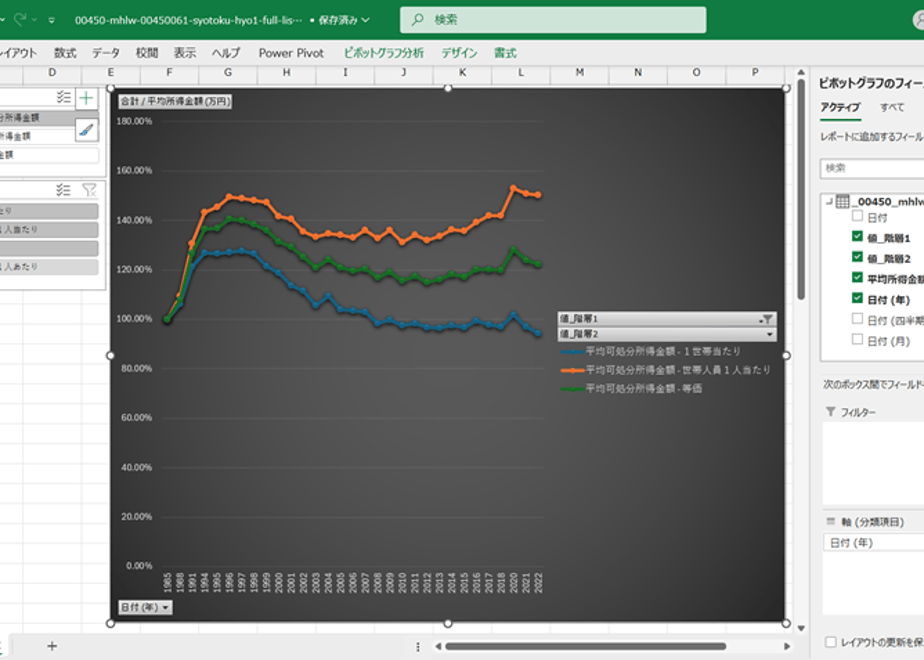Click the 日付 (年) item in the axis box
Viewport: 924px width, 660px height.
coord(873,543)
